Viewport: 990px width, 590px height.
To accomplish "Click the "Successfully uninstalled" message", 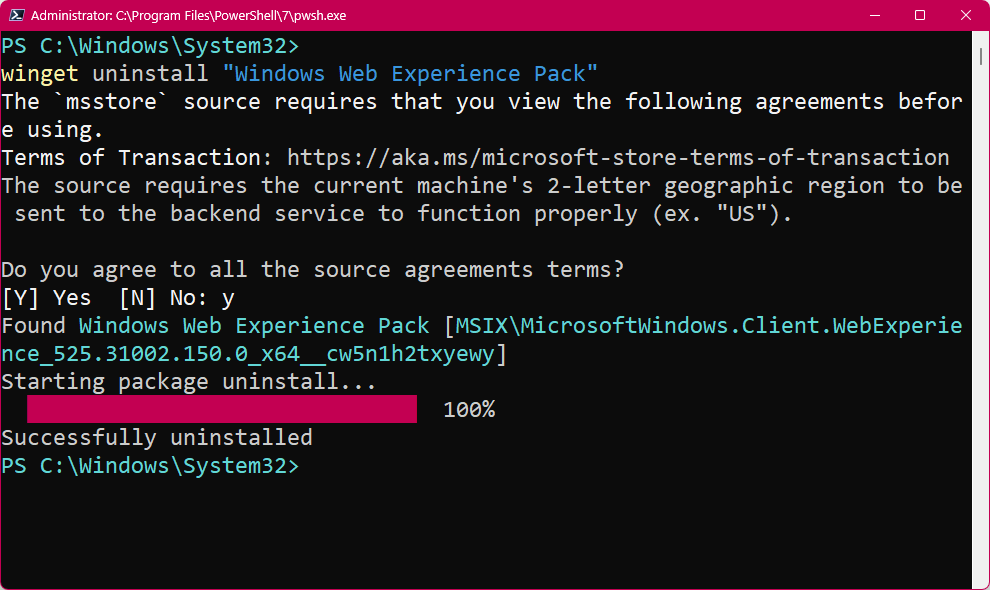I will 157,438.
